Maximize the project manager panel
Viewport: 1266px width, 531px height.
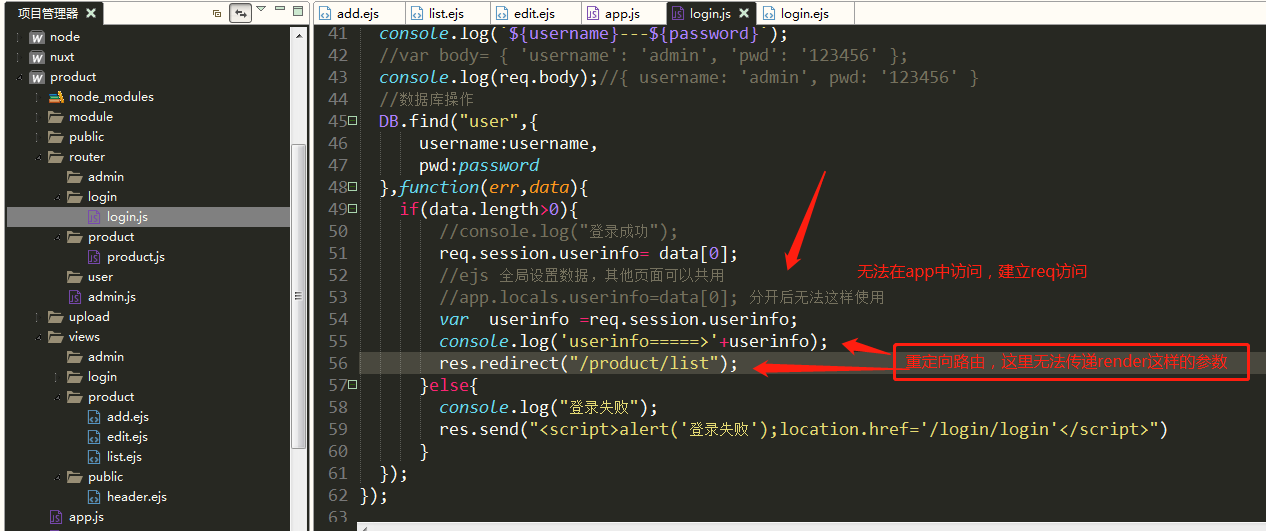click(x=298, y=11)
